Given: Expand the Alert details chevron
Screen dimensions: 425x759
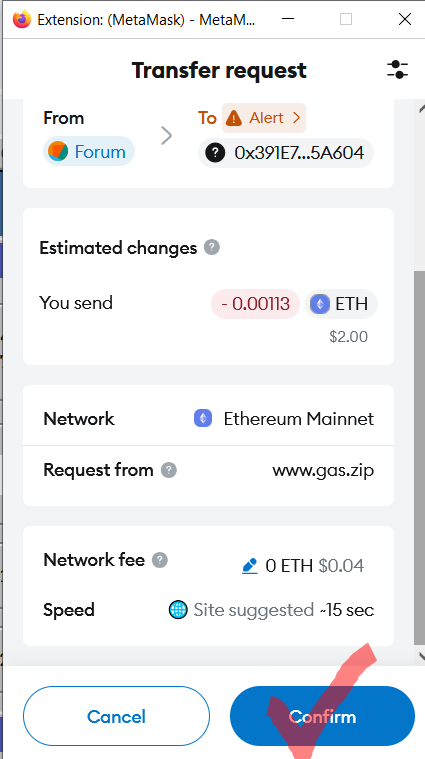Looking at the screenshot, I should (296, 118).
